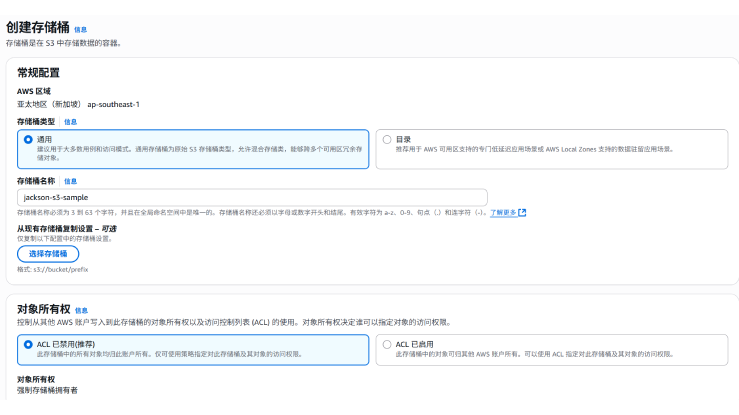Image resolution: width=739 pixels, height=415 pixels.
Task: Click the s3://bucket/prefix format hint text
Action: click(x=62, y=271)
